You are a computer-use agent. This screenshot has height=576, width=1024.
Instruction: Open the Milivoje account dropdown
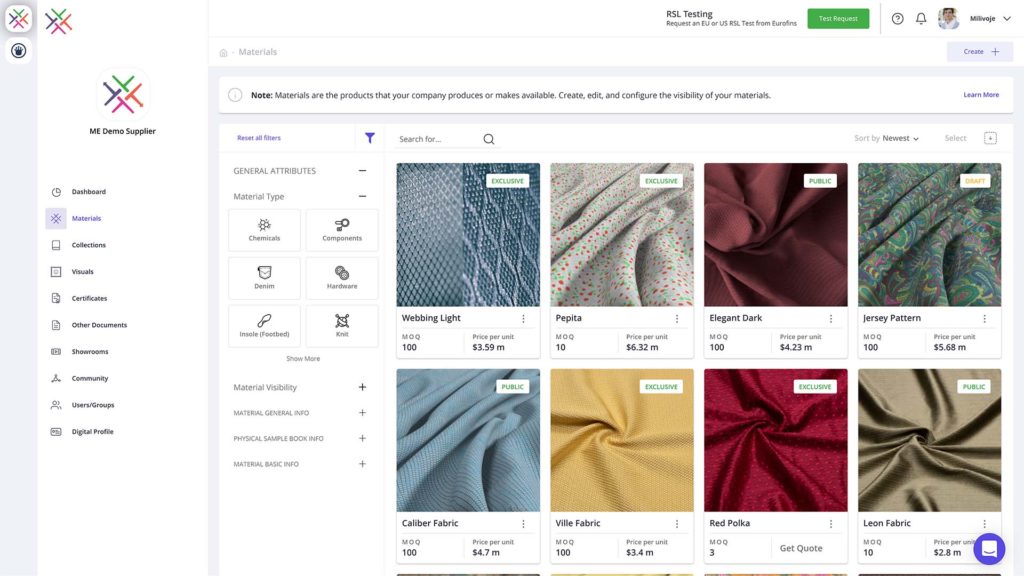click(984, 17)
